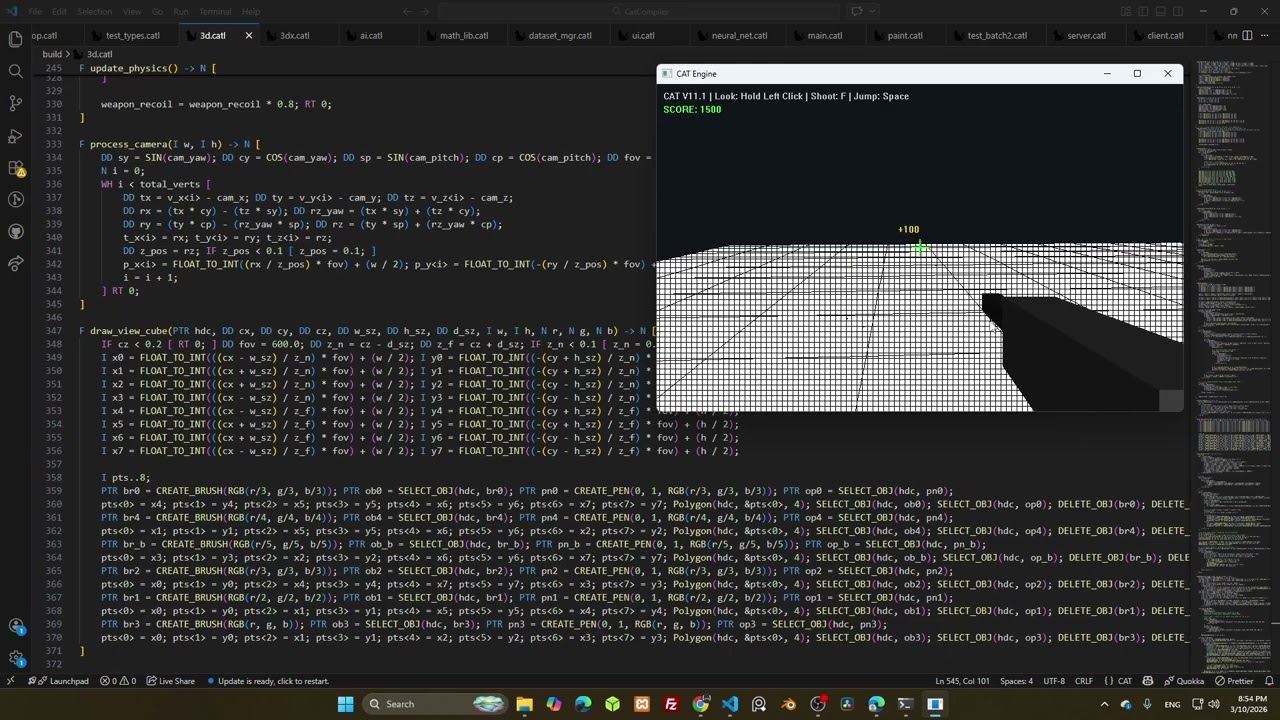Image resolution: width=1280 pixels, height=720 pixels.
Task: Open the Run and Debug view
Action: pos(15,135)
